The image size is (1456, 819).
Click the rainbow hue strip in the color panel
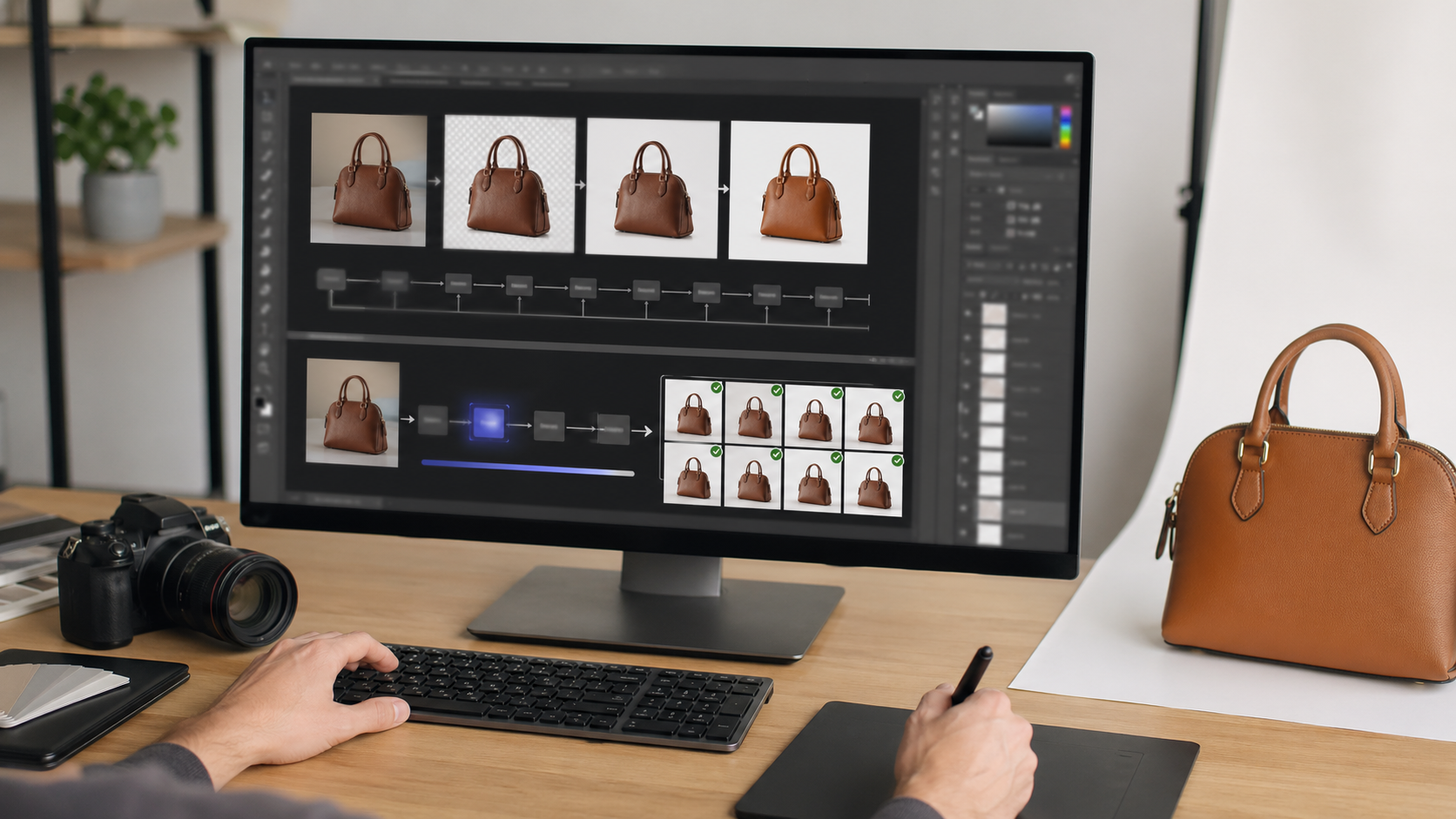(x=1064, y=127)
